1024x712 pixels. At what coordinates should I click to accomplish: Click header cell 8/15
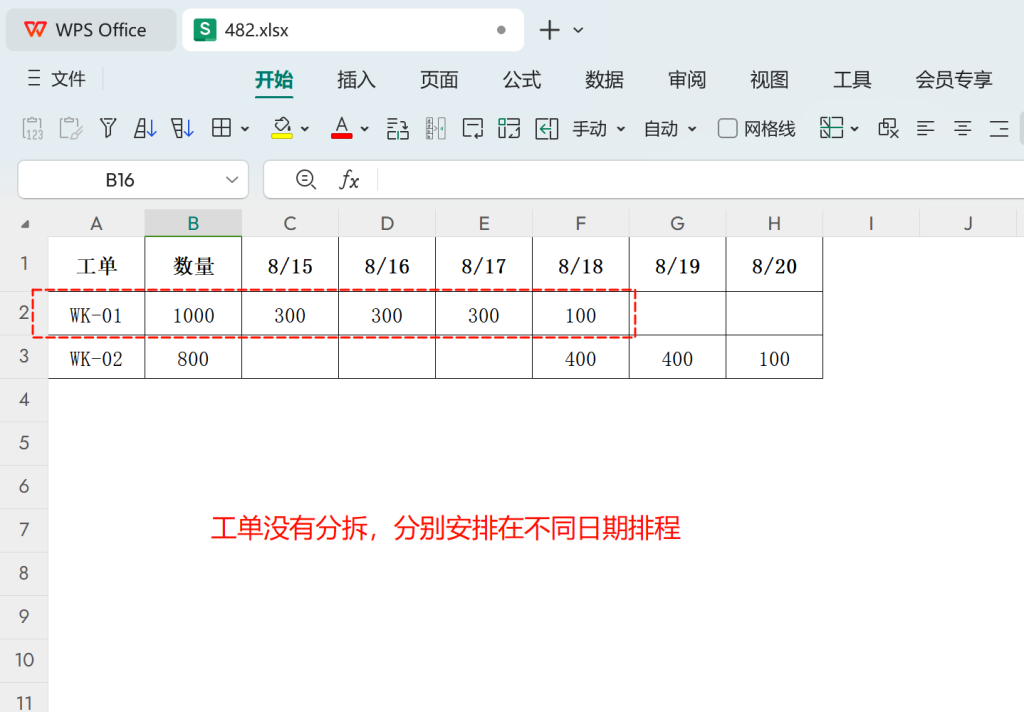coord(290,265)
